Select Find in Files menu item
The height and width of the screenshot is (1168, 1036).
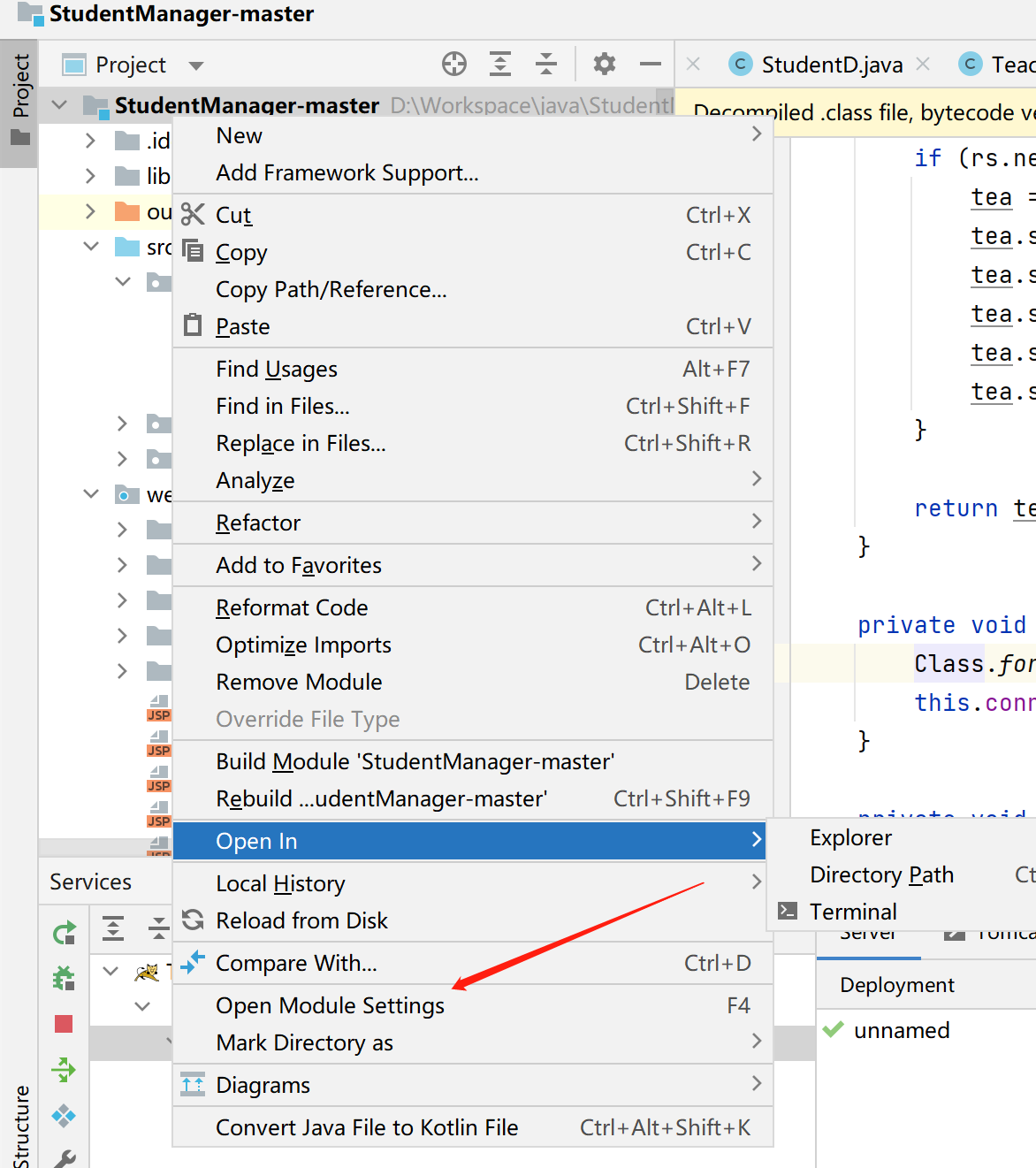pyautogui.click(x=473, y=406)
